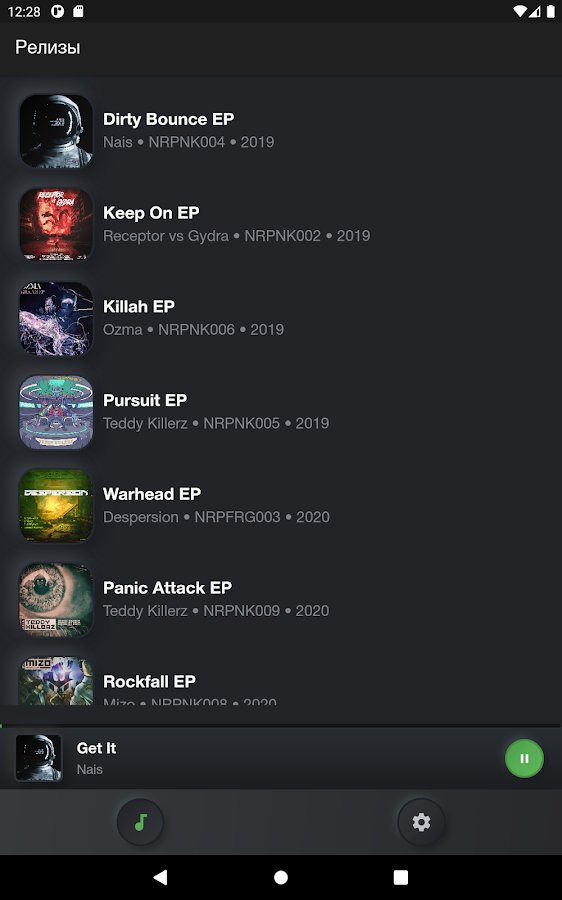The width and height of the screenshot is (562, 900).
Task: Tap the now playing album thumbnail
Action: click(x=38, y=758)
